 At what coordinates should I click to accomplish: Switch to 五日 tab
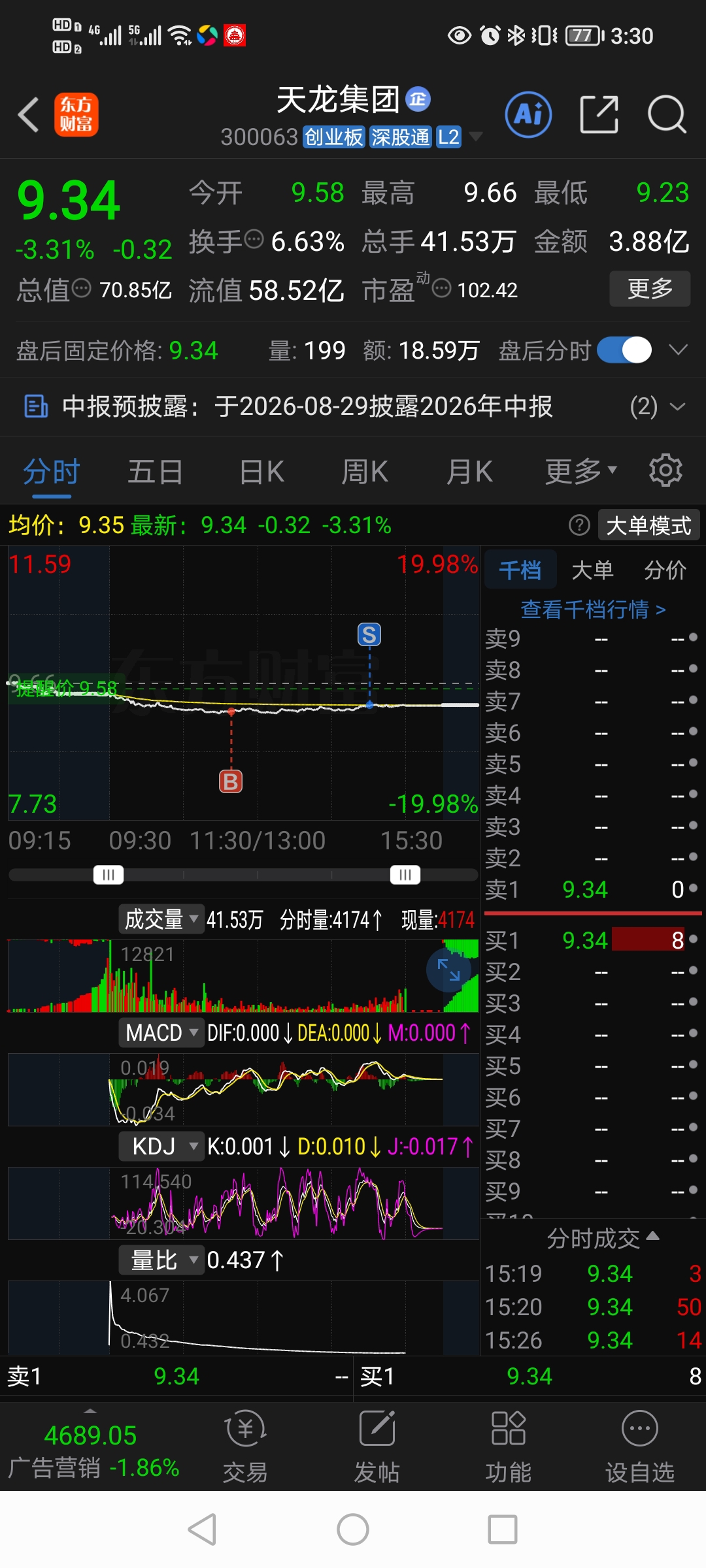click(155, 471)
